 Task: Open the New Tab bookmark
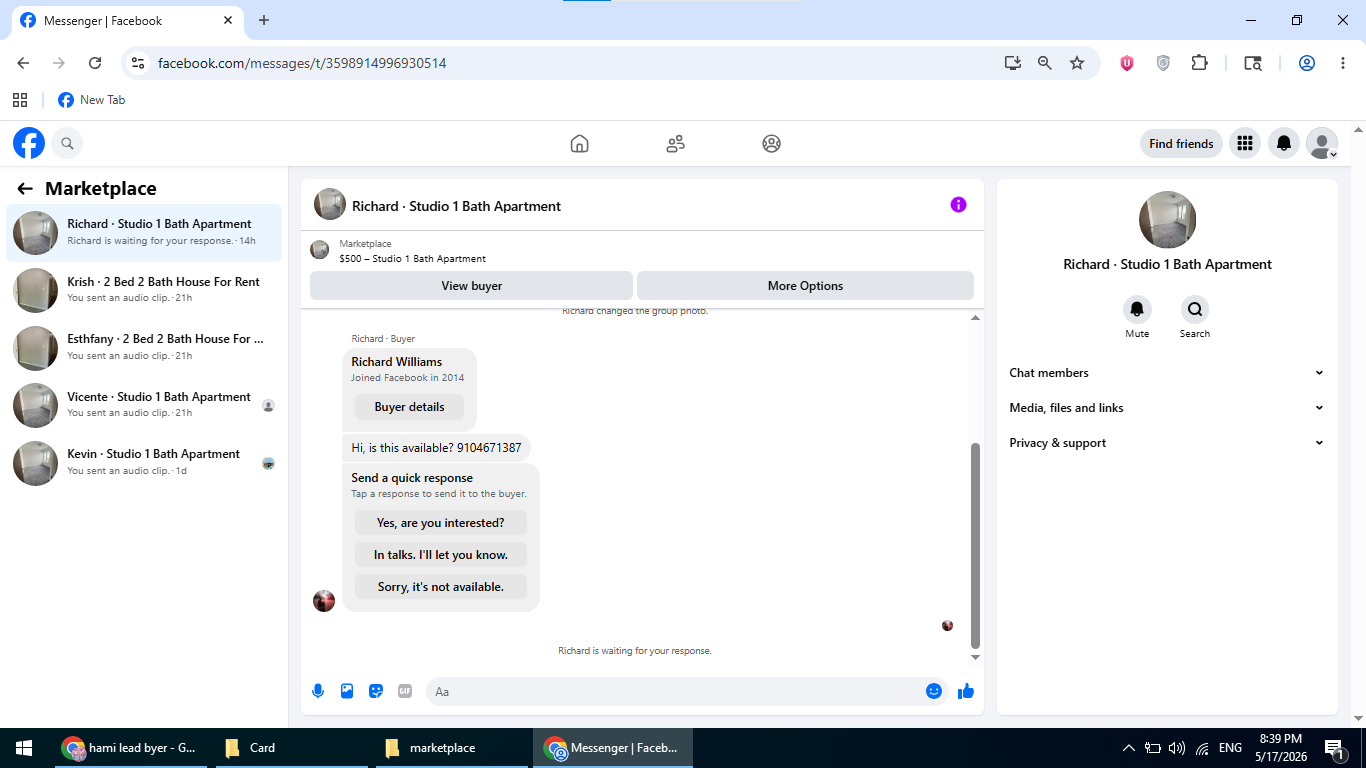click(92, 100)
